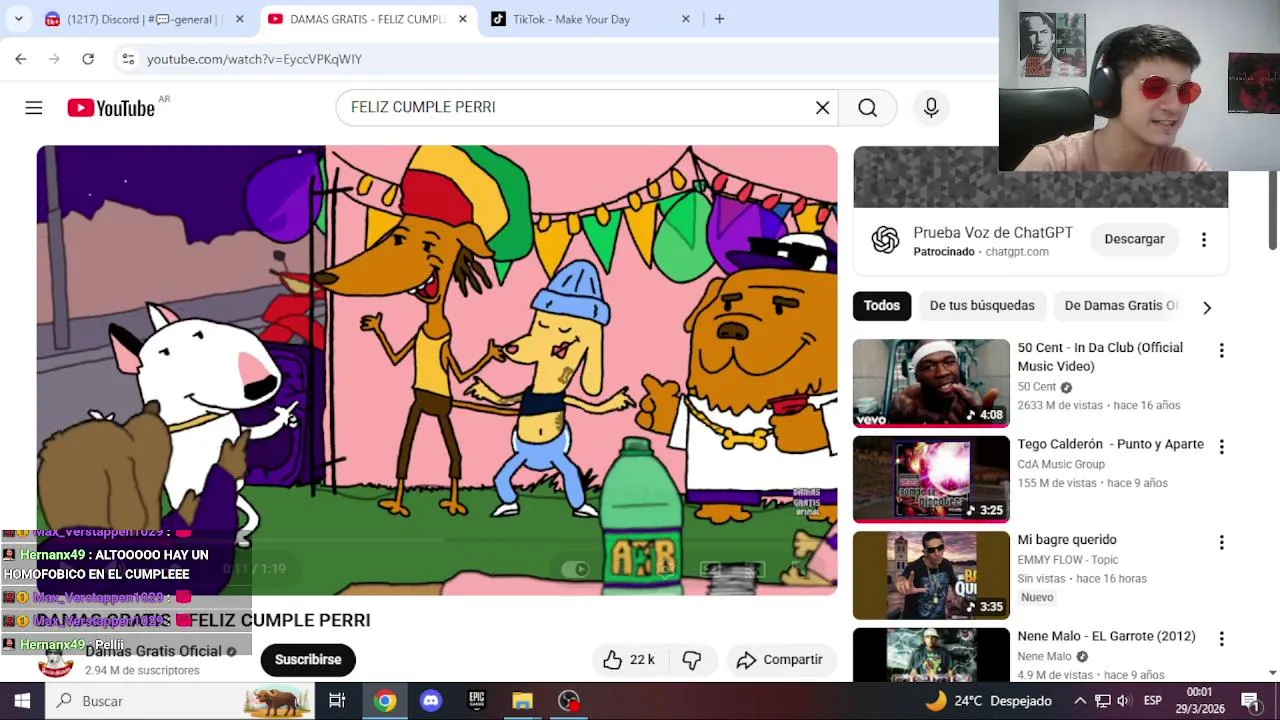The height and width of the screenshot is (720, 1280).
Task: Open the site information icon in address bar
Action: (x=128, y=59)
